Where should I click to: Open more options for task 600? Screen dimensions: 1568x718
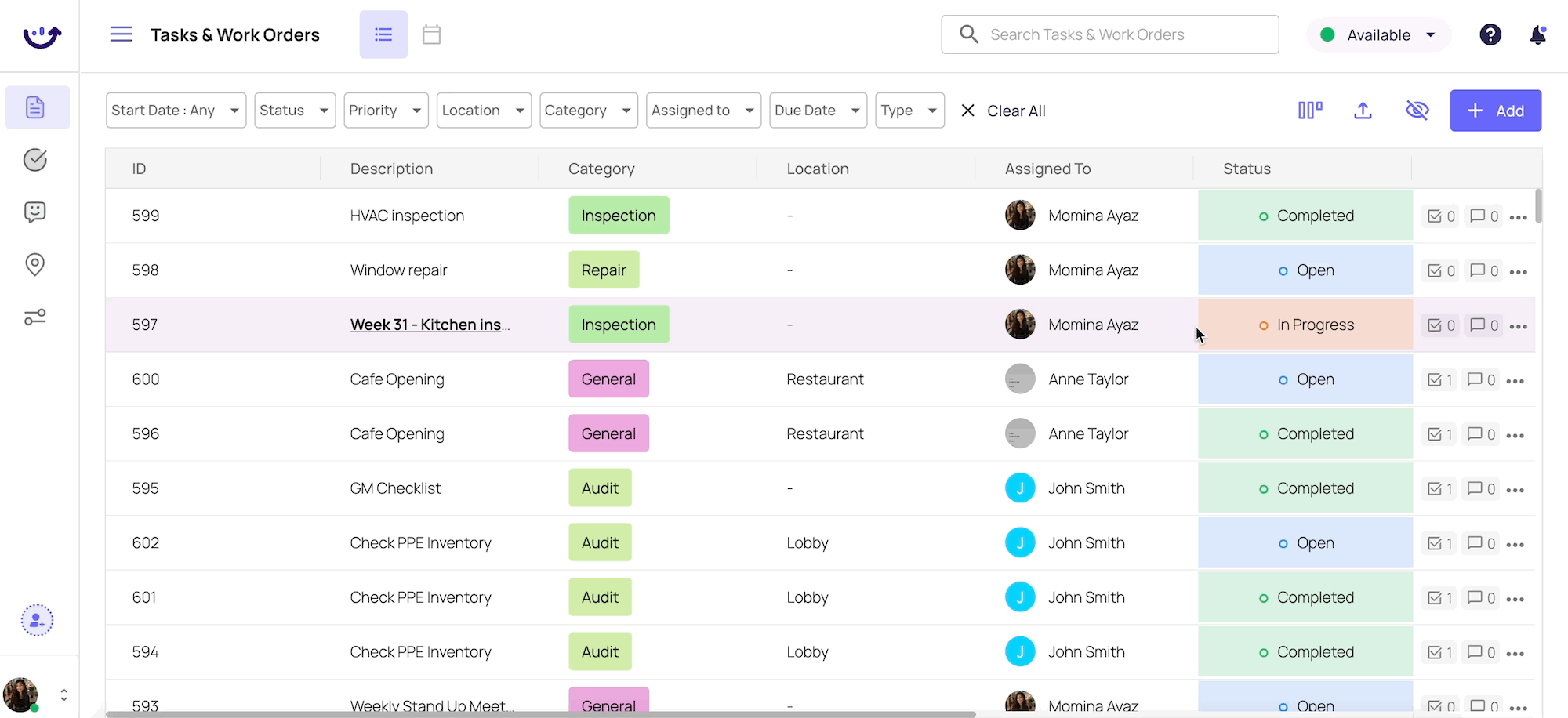(x=1515, y=381)
